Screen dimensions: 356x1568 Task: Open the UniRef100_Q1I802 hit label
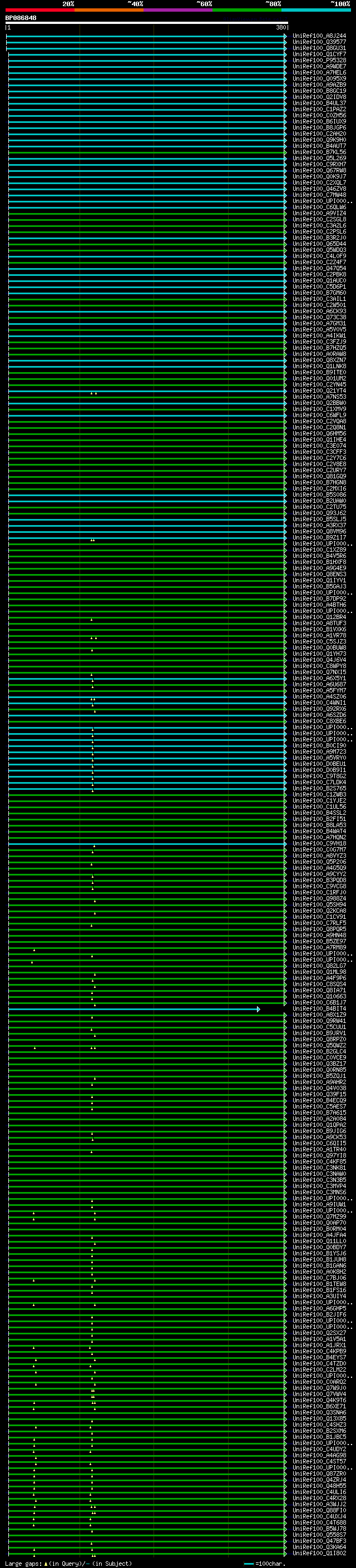click(319, 1553)
